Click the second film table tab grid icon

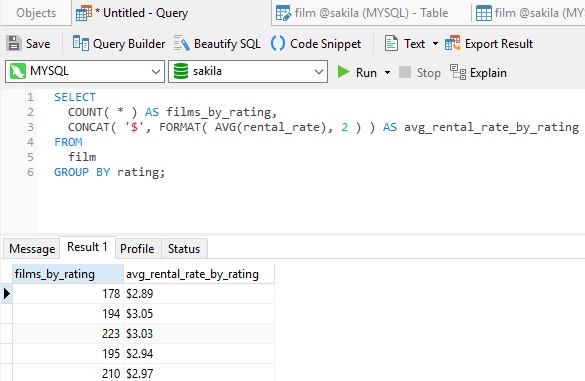(484, 13)
